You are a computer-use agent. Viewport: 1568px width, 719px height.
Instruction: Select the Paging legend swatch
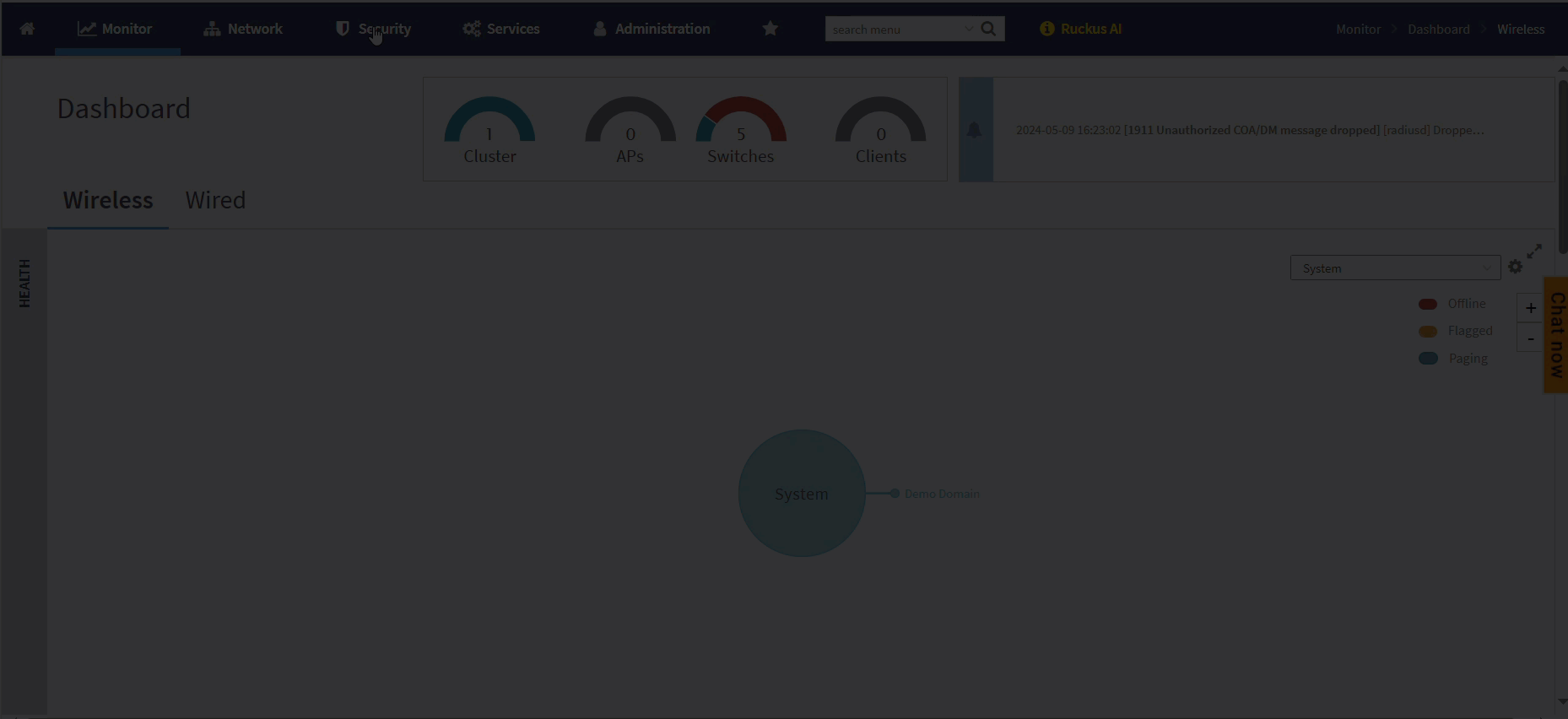1428,359
